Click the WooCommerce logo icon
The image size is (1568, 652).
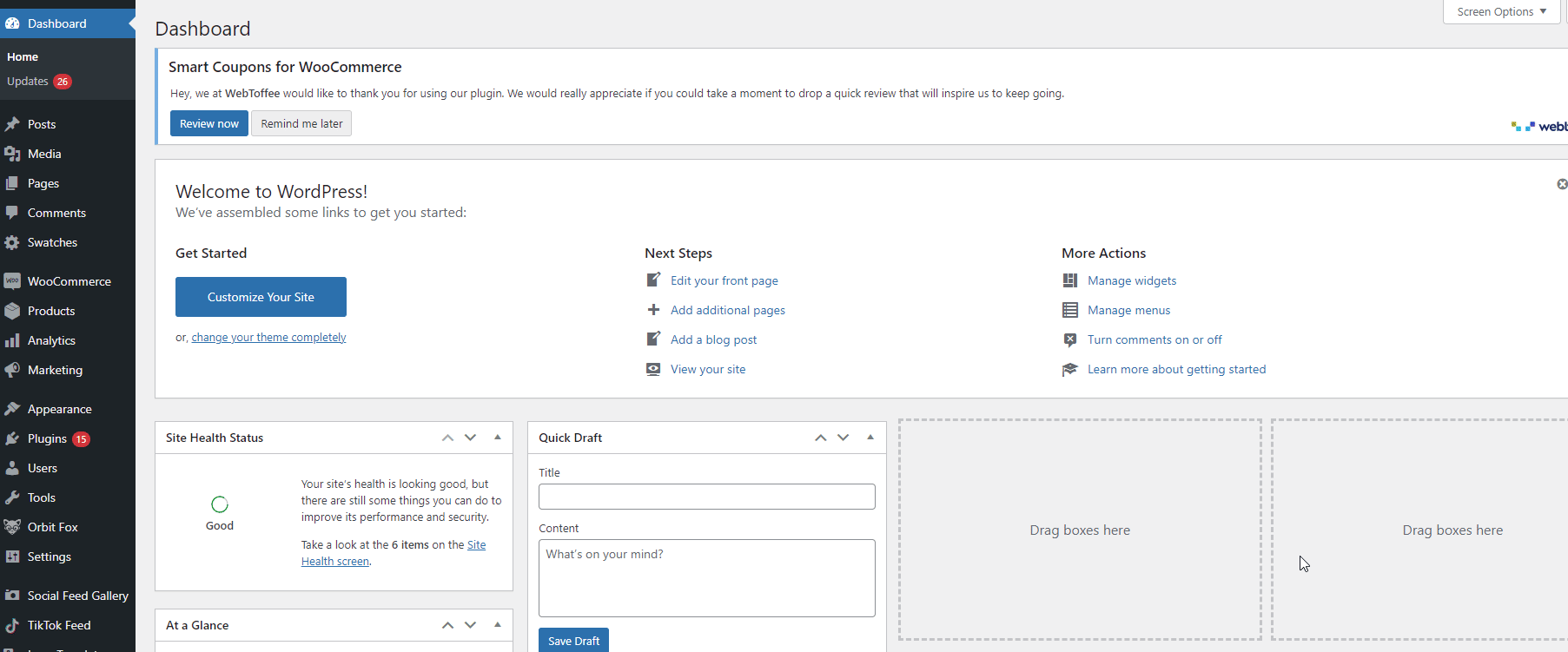pyautogui.click(x=12, y=281)
